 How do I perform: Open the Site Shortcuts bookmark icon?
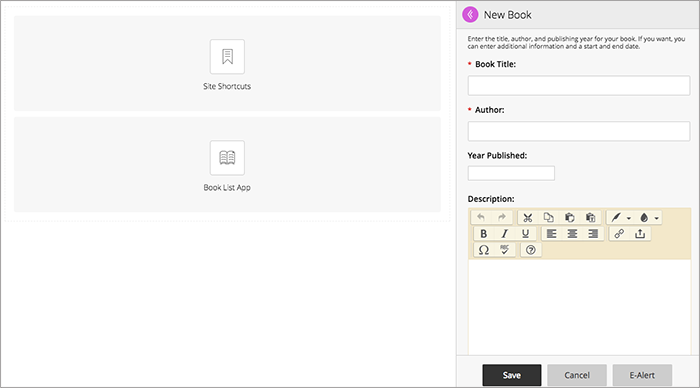point(227,57)
